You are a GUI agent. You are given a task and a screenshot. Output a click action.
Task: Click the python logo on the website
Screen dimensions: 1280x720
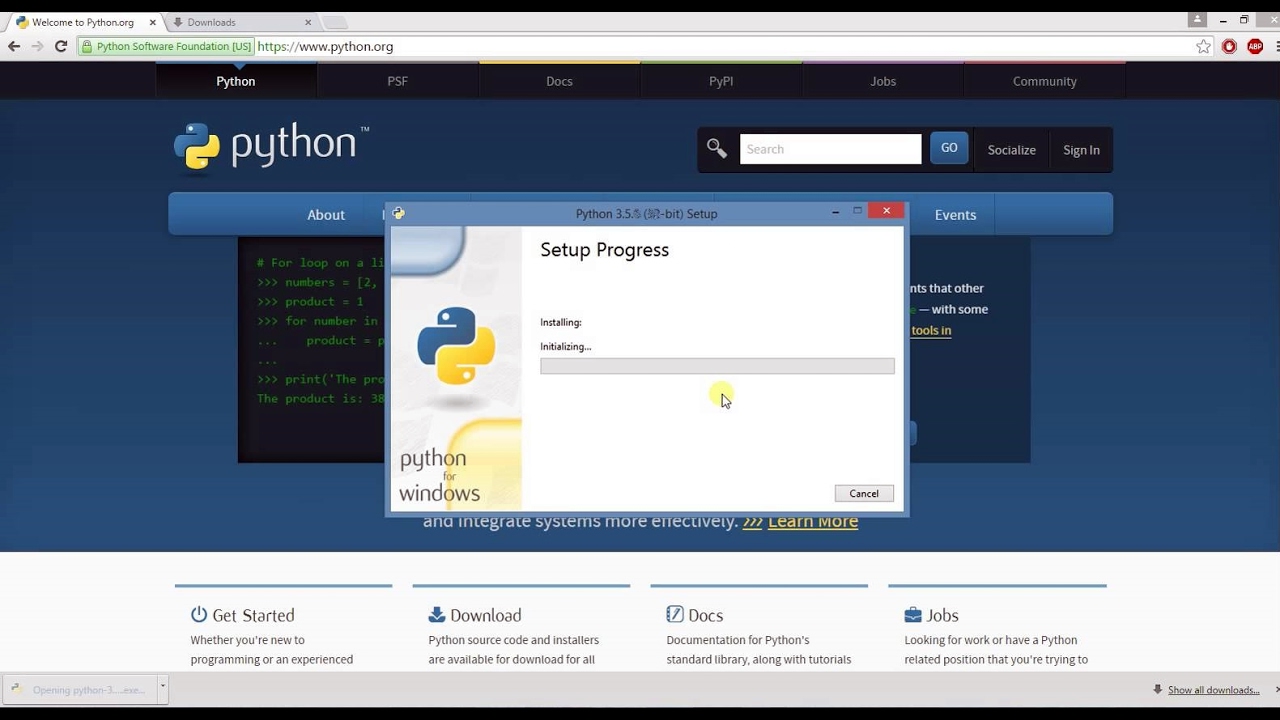point(271,148)
